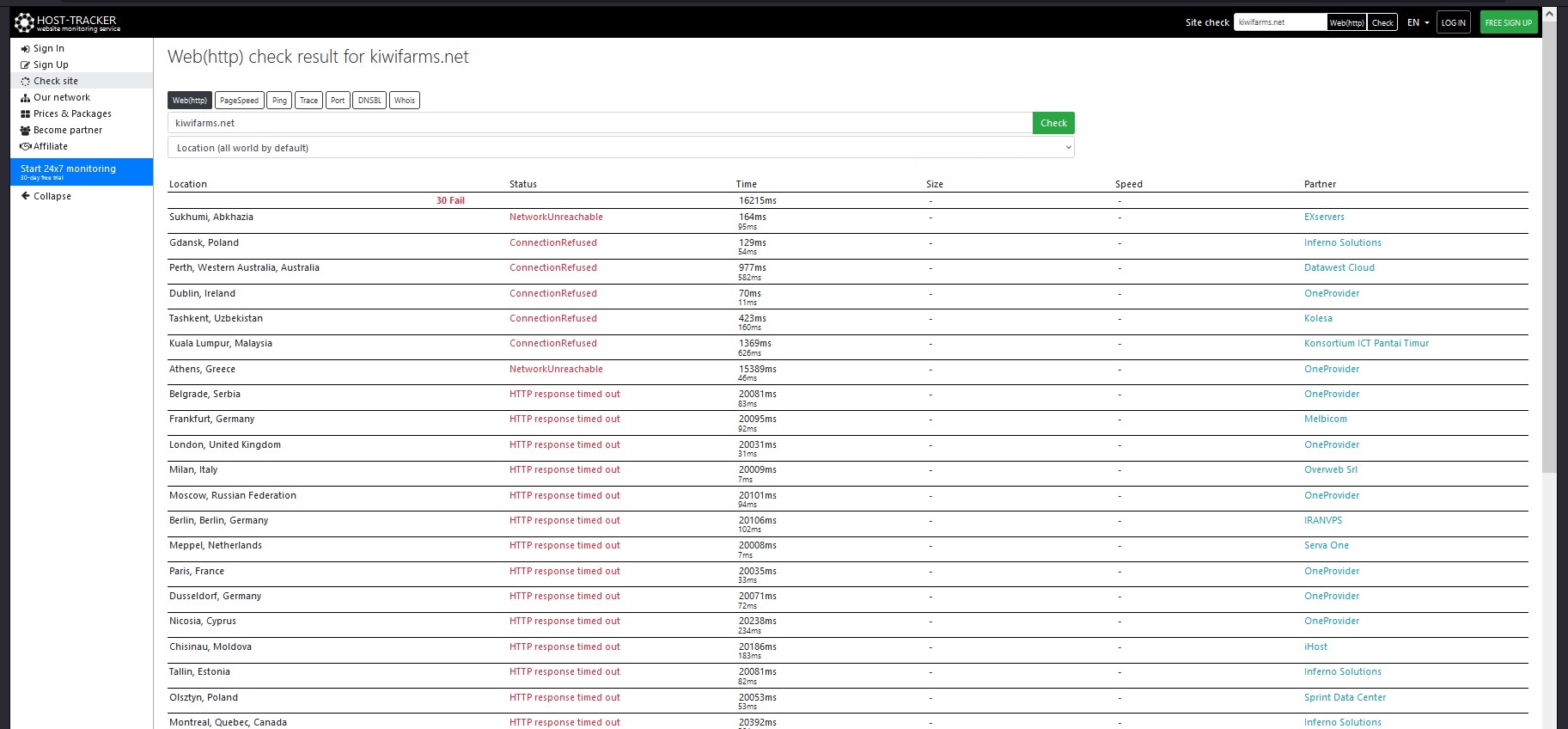
Task: Select the DNSBL tab
Action: 369,101
